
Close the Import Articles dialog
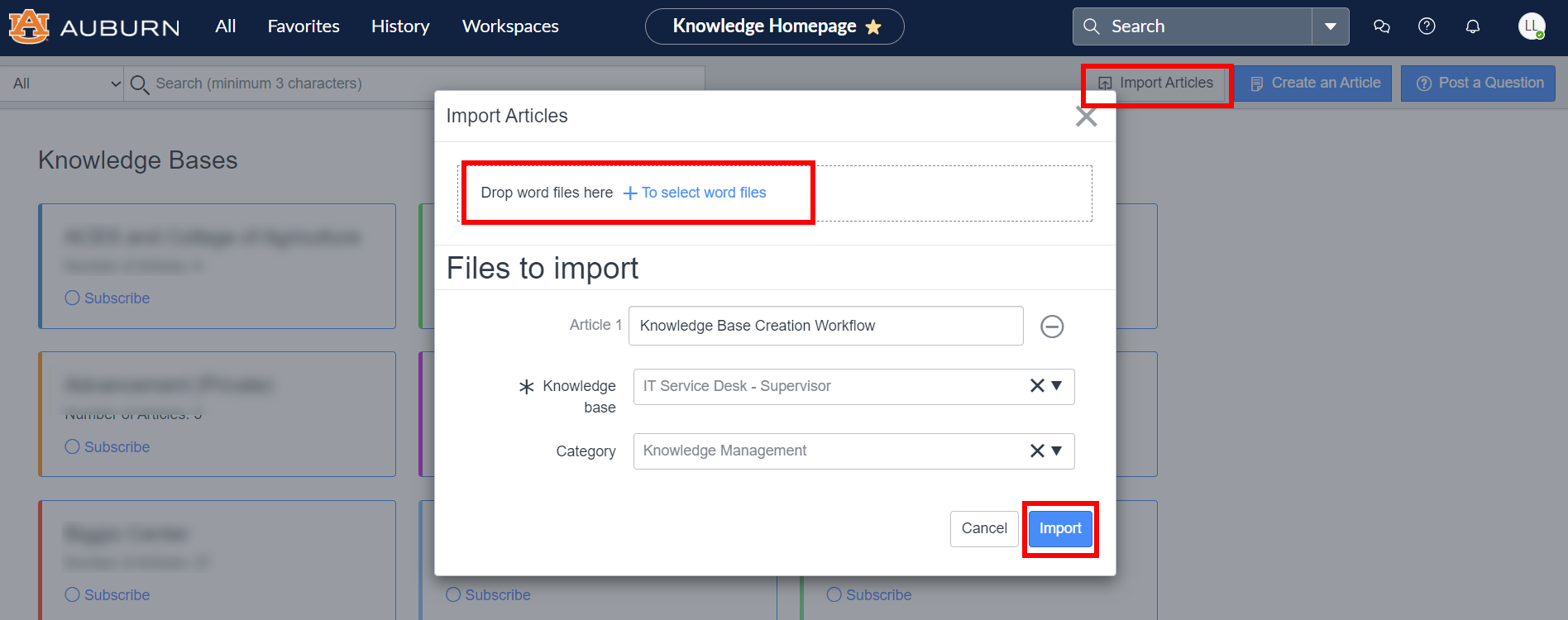coord(1086,117)
